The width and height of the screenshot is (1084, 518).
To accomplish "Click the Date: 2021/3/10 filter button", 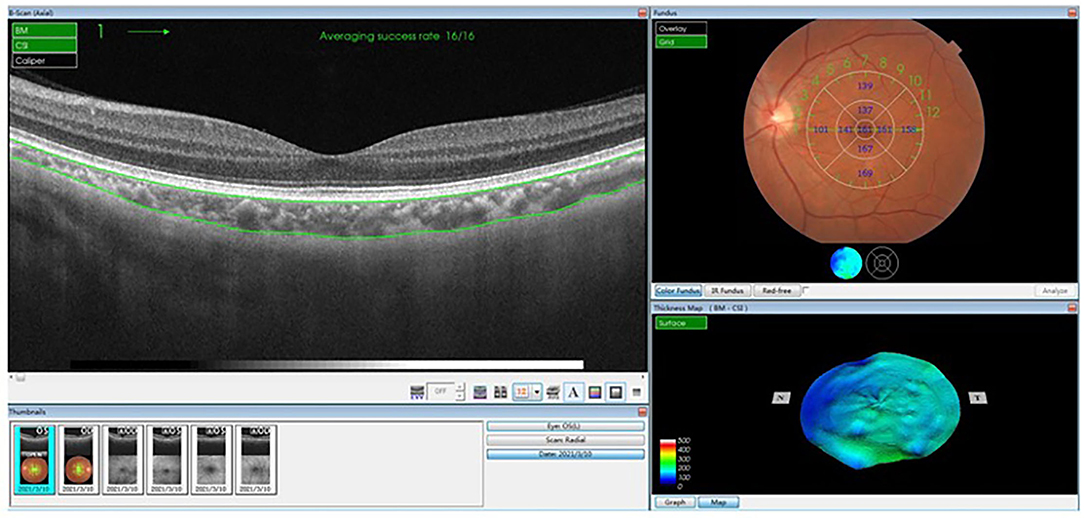I will [566, 454].
